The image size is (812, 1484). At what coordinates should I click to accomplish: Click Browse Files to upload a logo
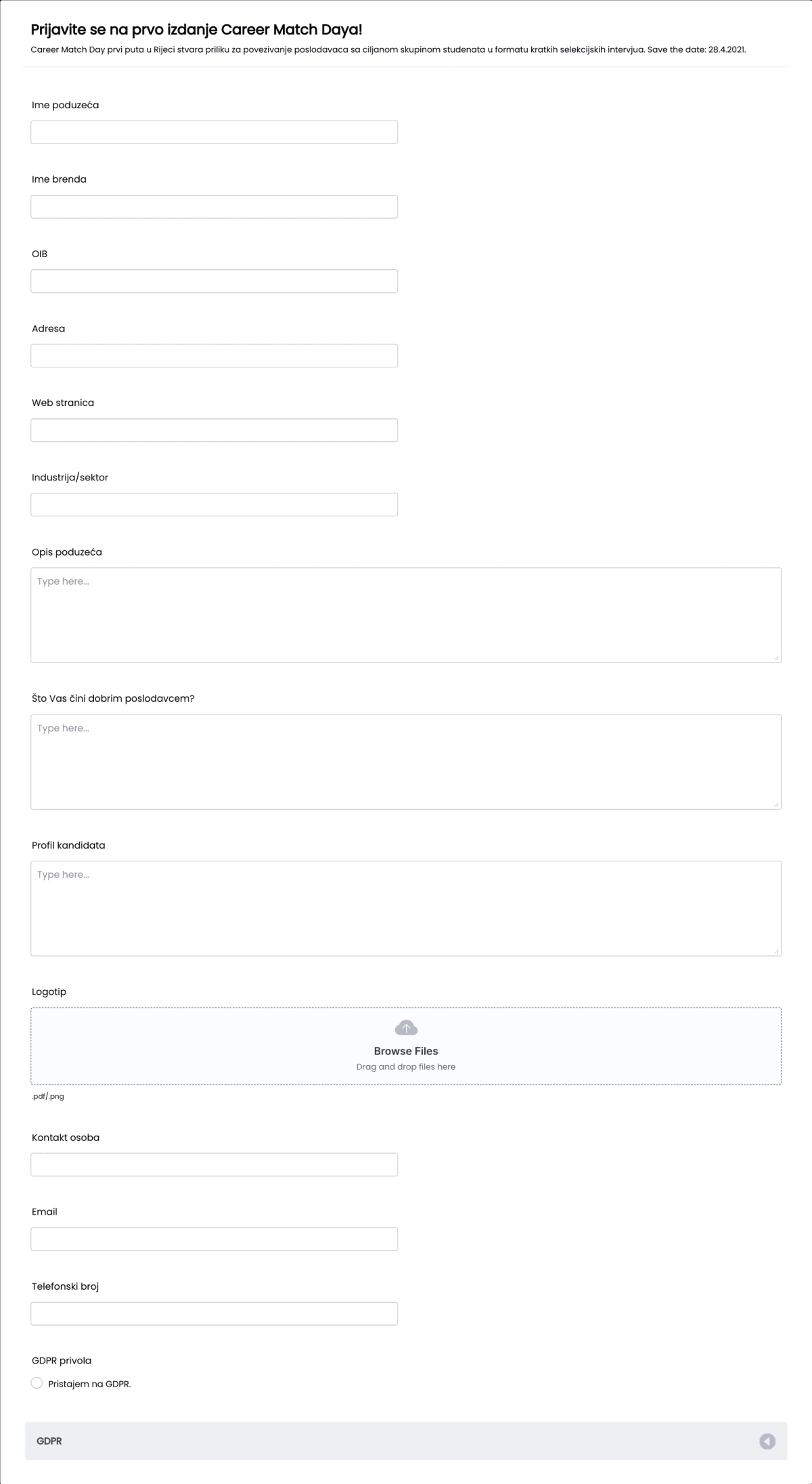(x=406, y=1051)
